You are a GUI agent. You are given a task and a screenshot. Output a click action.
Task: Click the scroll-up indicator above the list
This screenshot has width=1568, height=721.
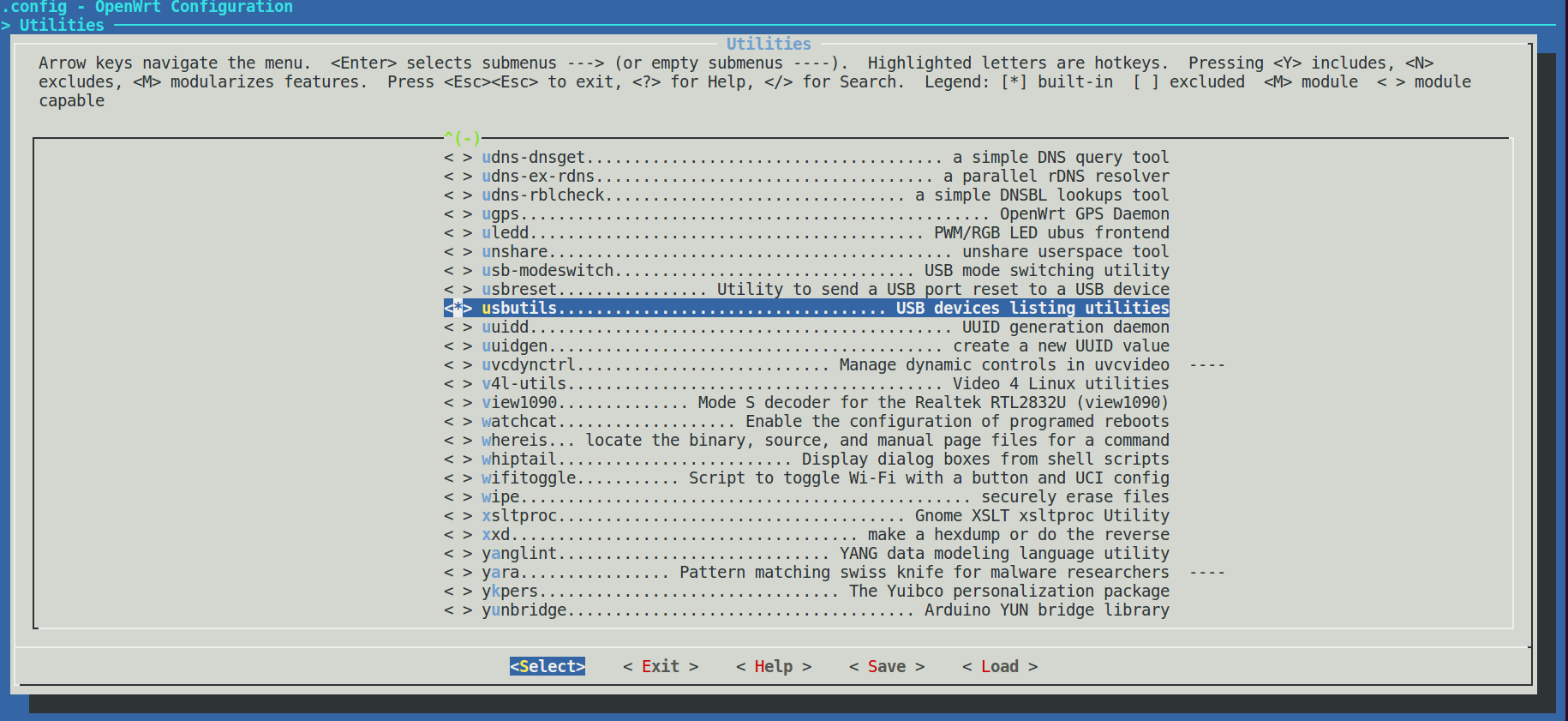462,138
